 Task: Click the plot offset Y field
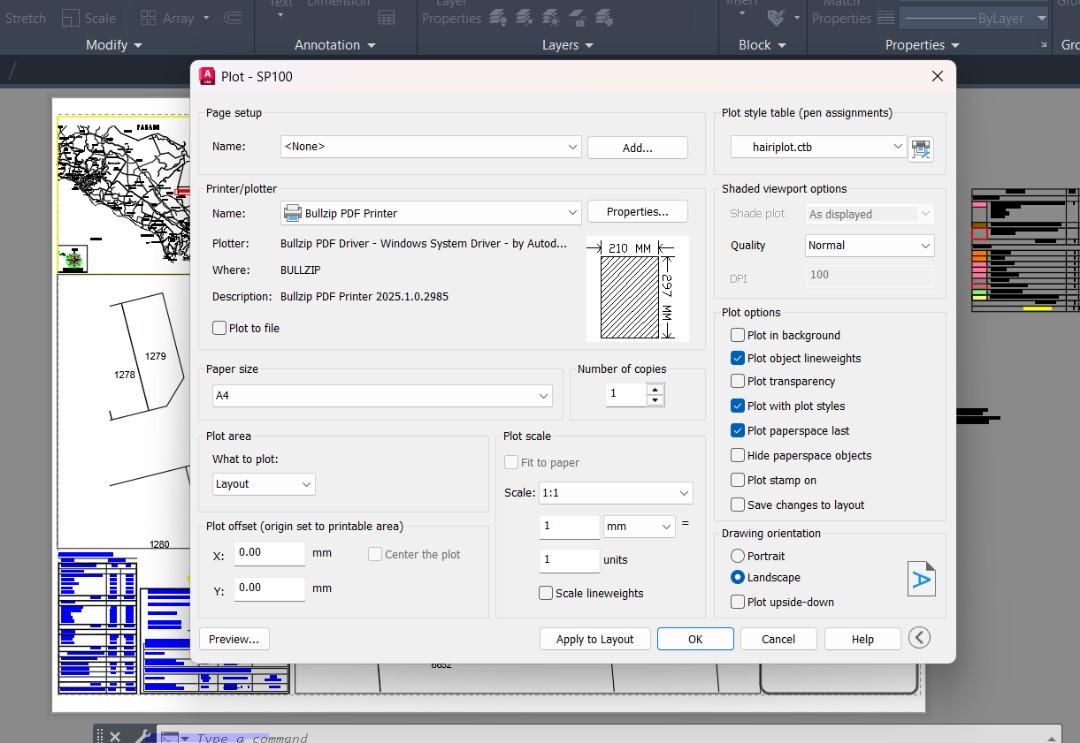tap(269, 588)
